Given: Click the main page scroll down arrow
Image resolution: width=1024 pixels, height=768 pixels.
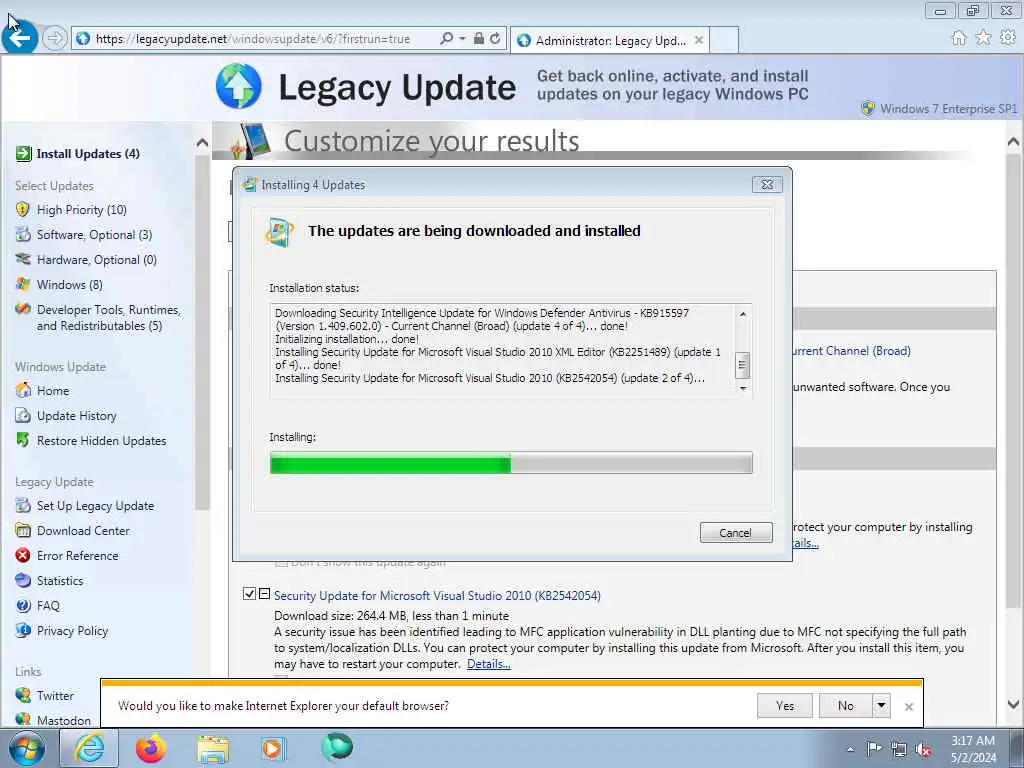Looking at the screenshot, I should (1014, 704).
